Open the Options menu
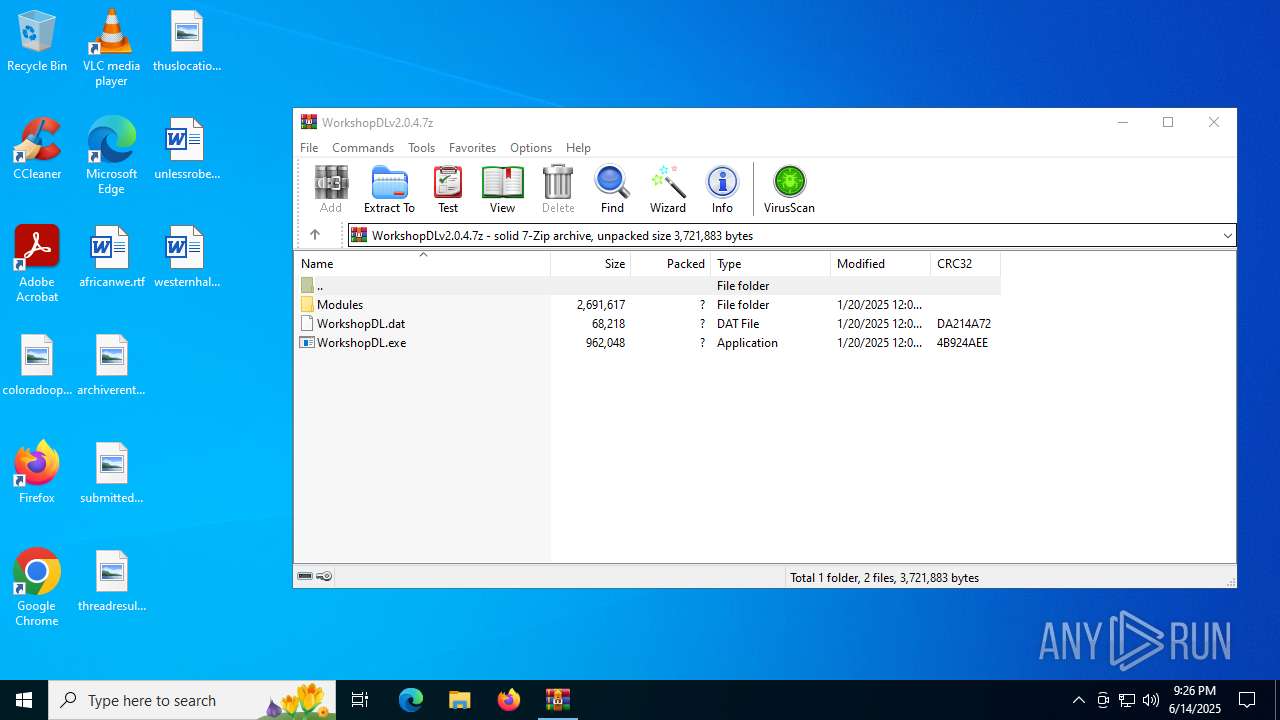 click(x=531, y=147)
